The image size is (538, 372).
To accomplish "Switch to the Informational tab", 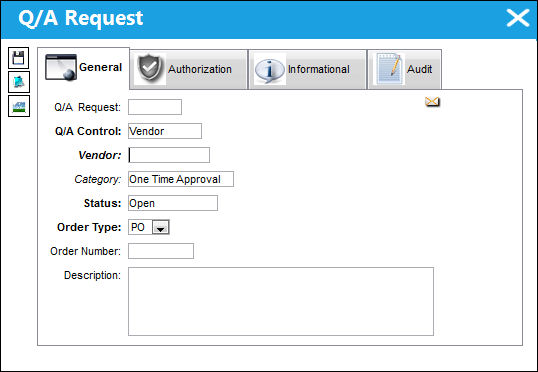I will tap(307, 69).
